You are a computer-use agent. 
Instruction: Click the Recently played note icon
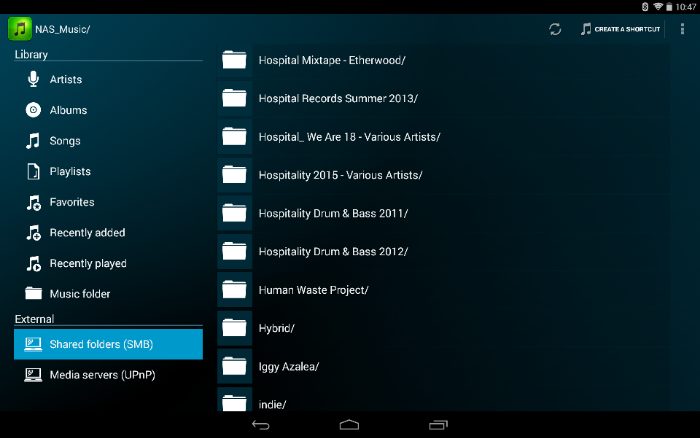coord(33,263)
